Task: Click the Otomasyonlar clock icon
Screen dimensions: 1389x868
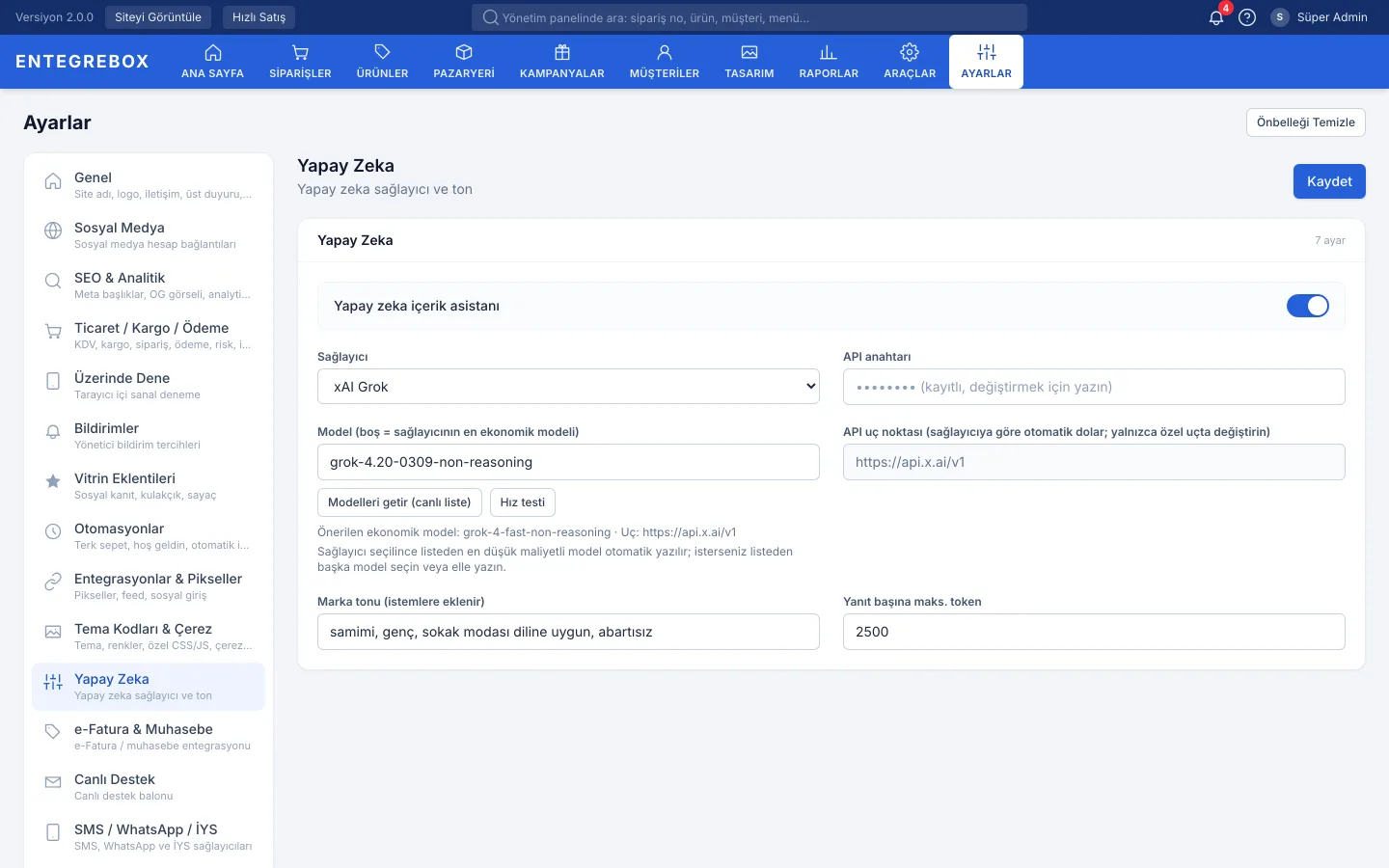Action: coord(53,531)
